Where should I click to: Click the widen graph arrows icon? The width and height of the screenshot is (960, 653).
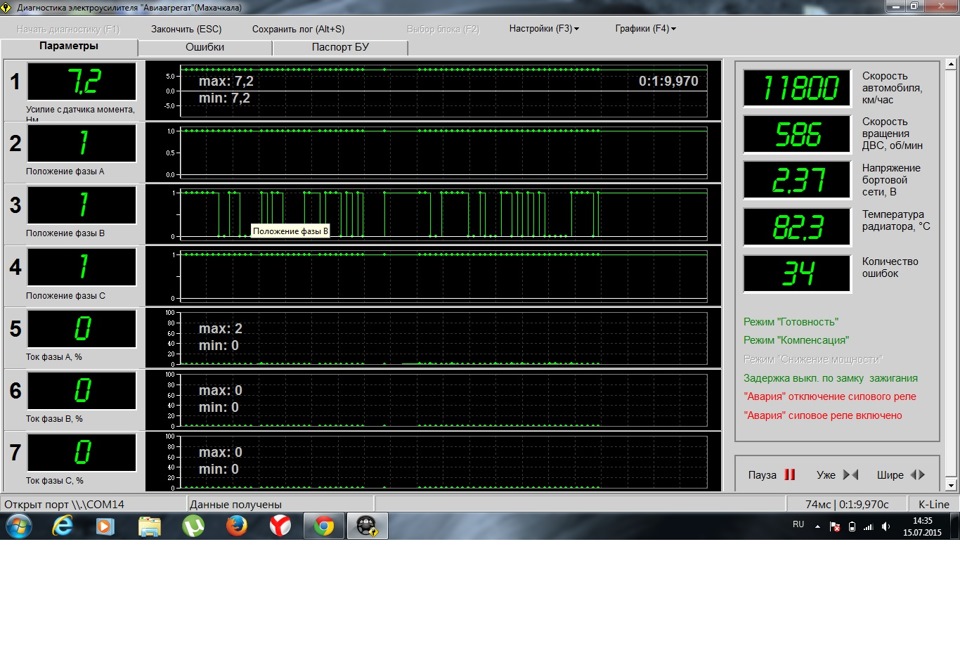917,474
